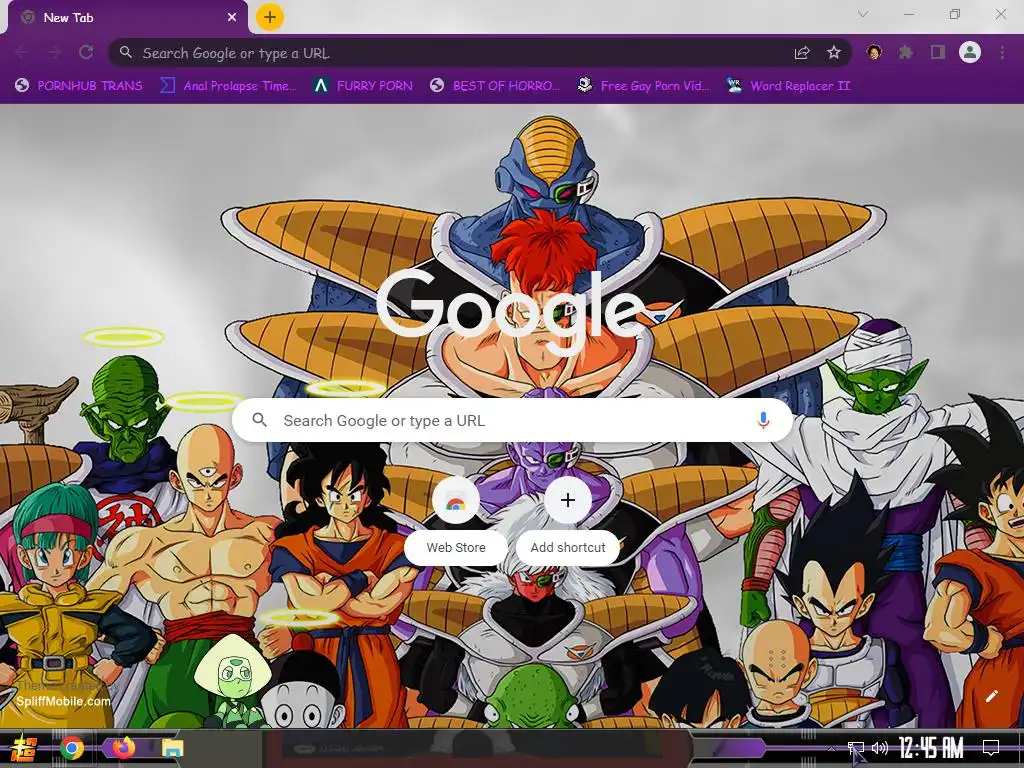Open the Web Store shortcut
The image size is (1024, 768).
tap(456, 520)
